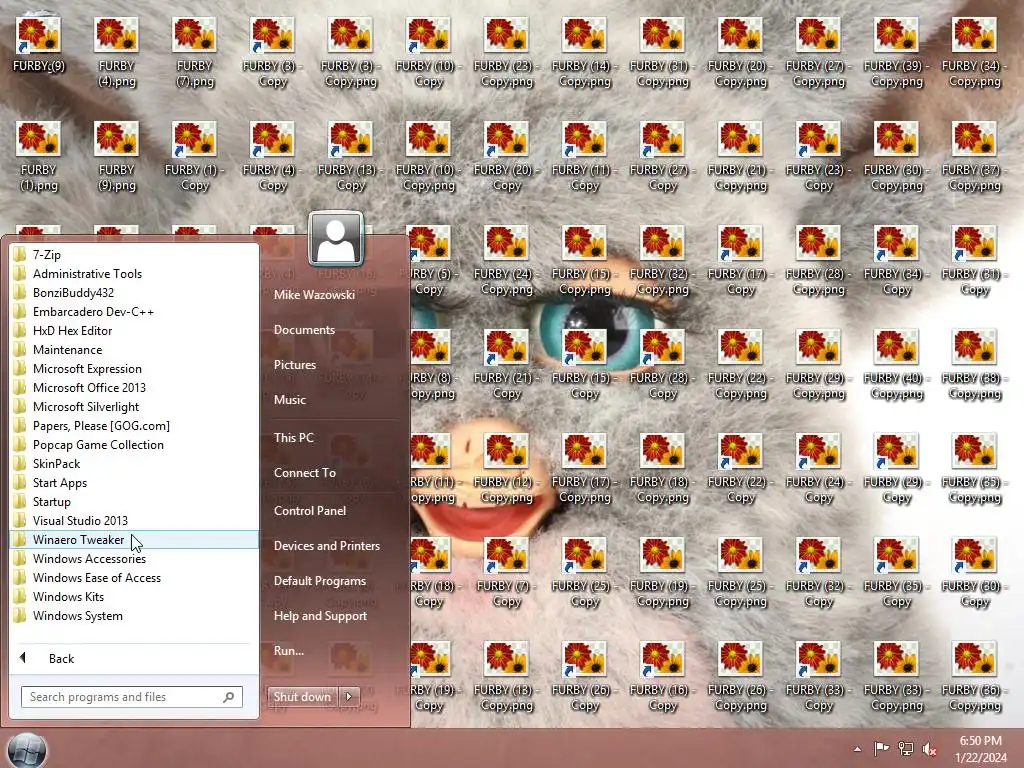1024x768 pixels.
Task: Select FURBY (36) - Copy.png icon
Action: pyautogui.click(x=974, y=676)
